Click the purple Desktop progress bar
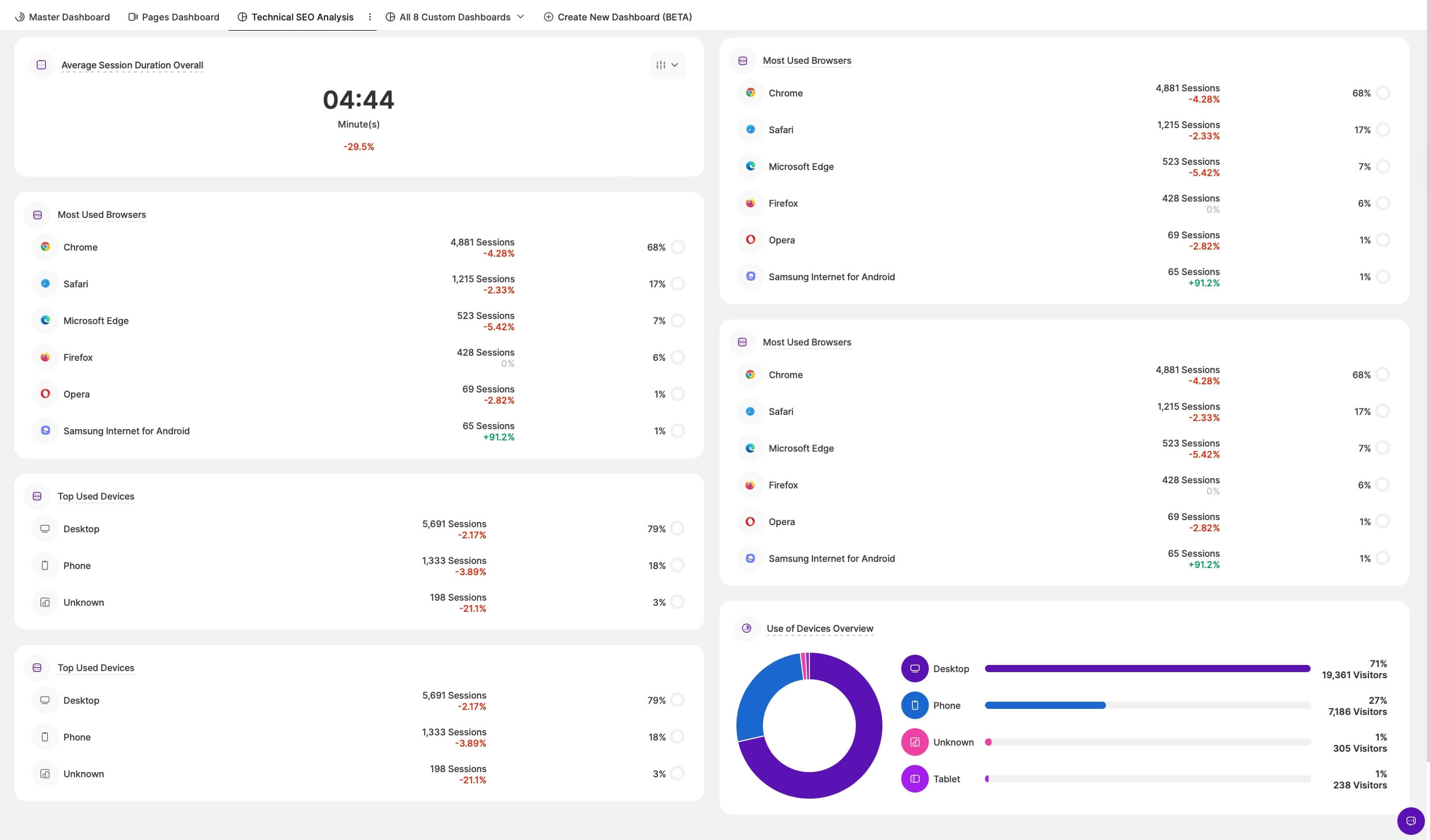 click(x=1146, y=669)
